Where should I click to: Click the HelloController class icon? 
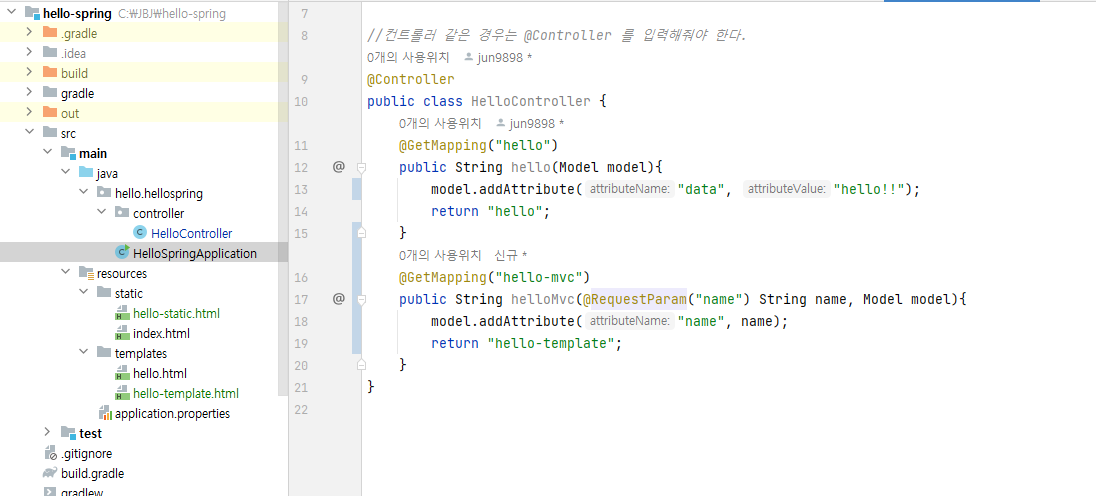point(140,233)
